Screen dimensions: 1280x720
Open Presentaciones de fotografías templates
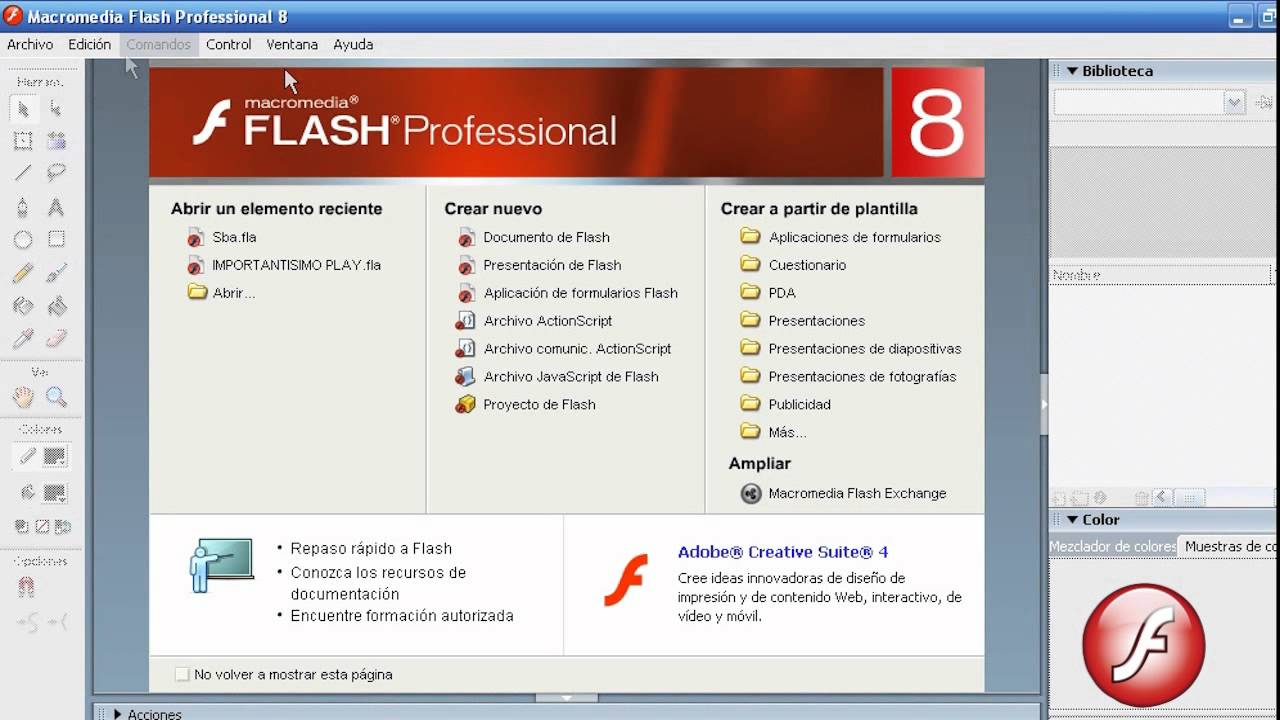tap(862, 377)
